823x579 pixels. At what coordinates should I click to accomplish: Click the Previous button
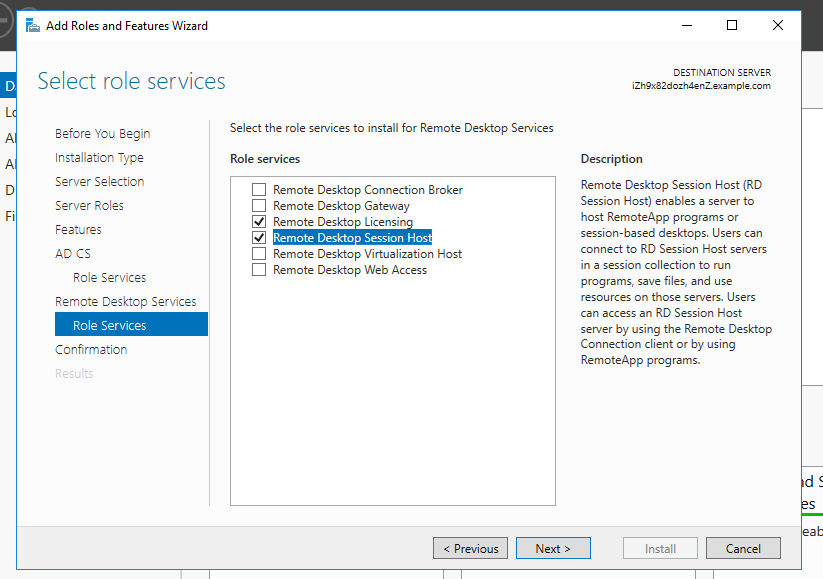[470, 549]
